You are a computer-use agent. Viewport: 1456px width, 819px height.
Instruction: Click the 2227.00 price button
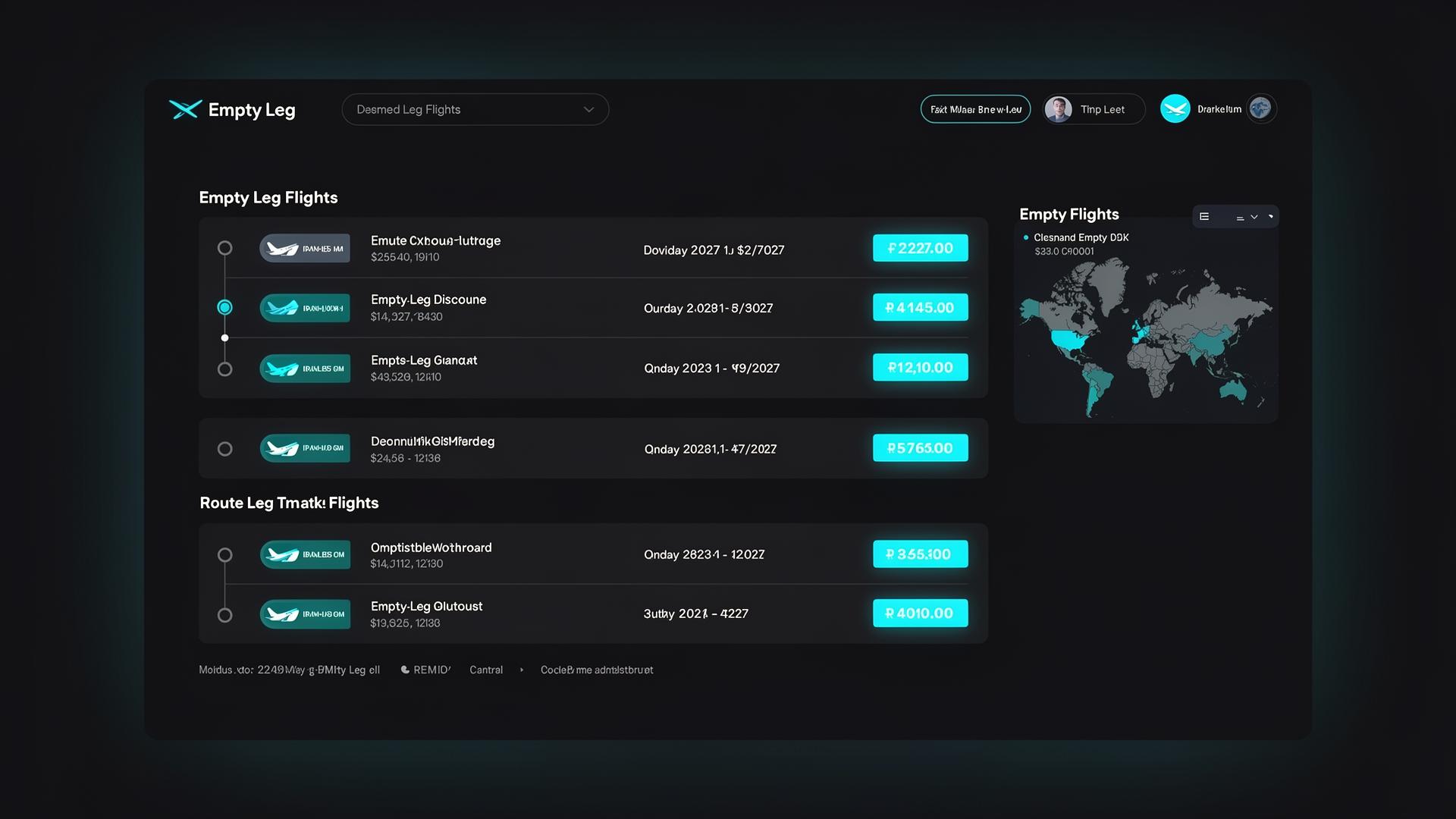point(920,248)
